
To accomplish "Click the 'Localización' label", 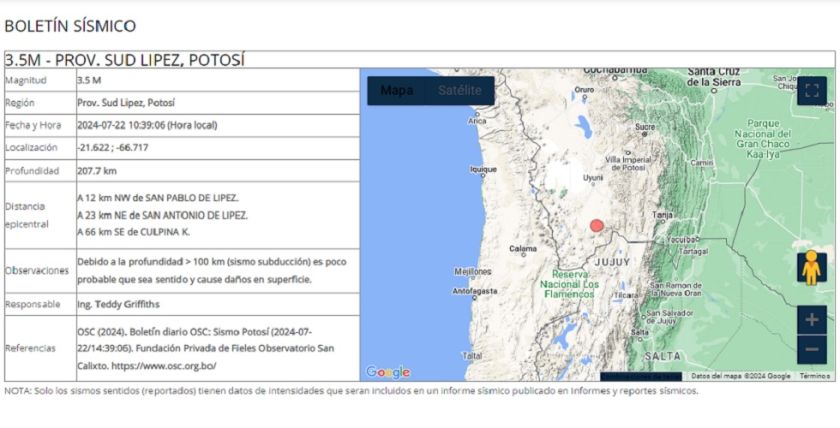I will 31,148.
